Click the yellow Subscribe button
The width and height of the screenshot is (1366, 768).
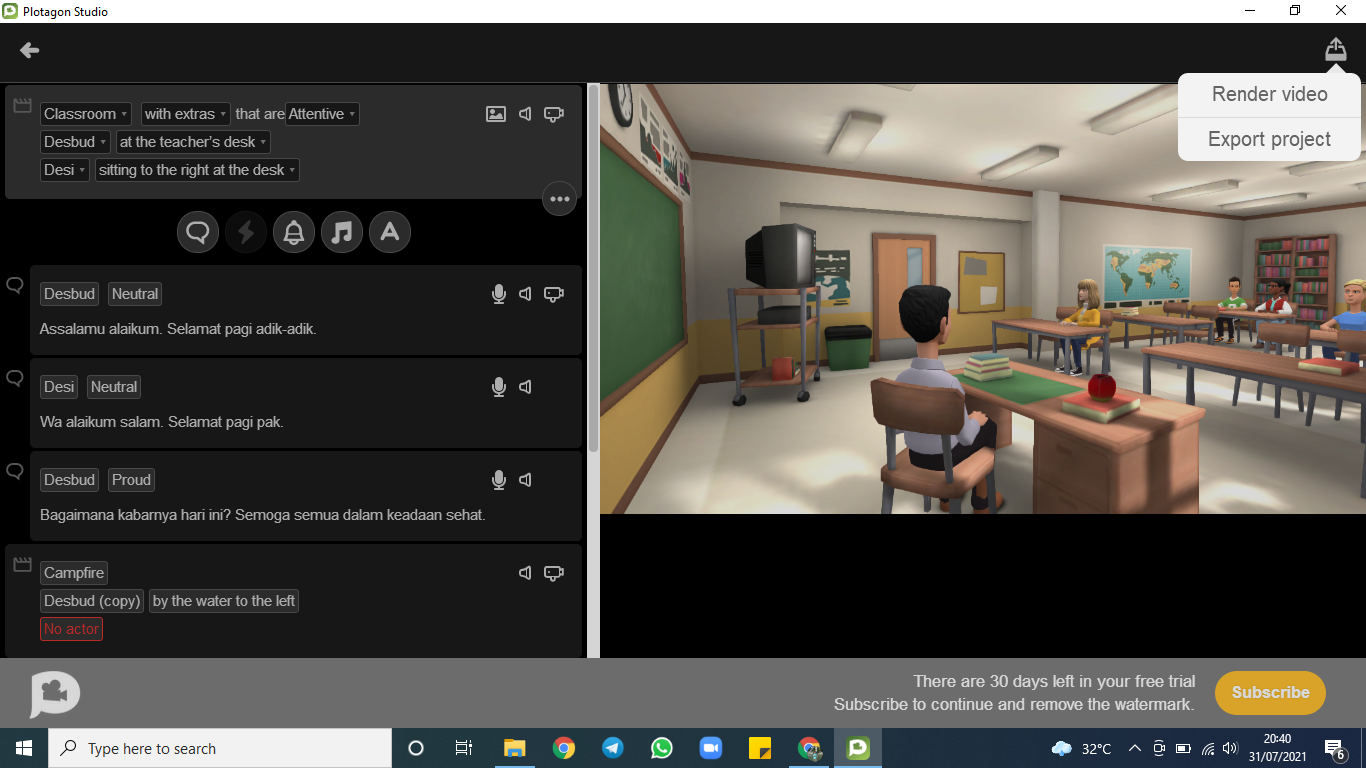(x=1270, y=692)
